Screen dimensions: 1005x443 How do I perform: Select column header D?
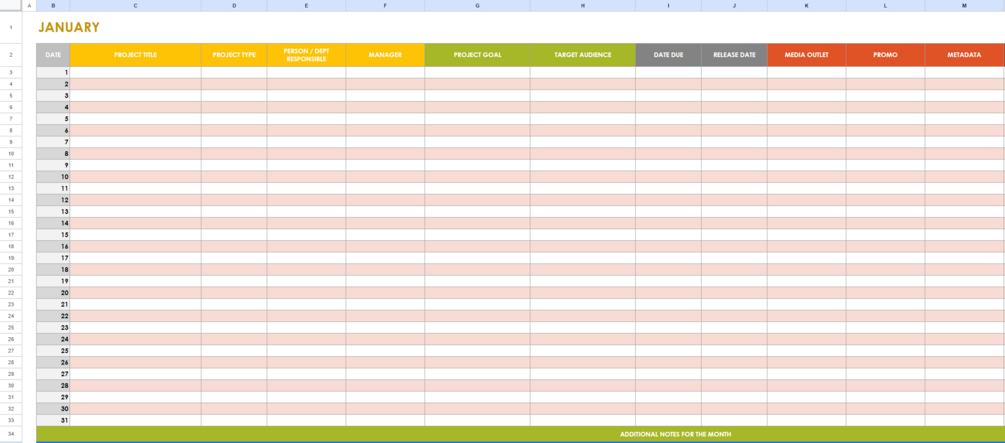tap(234, 6)
